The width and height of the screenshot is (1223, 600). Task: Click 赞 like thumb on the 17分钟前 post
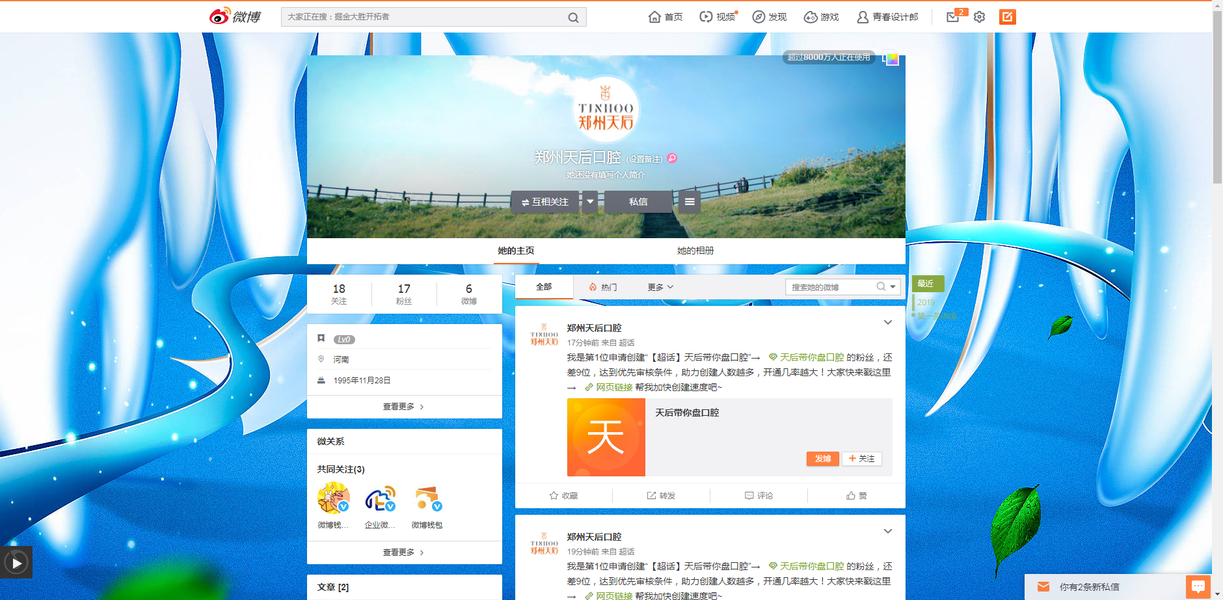pos(856,495)
